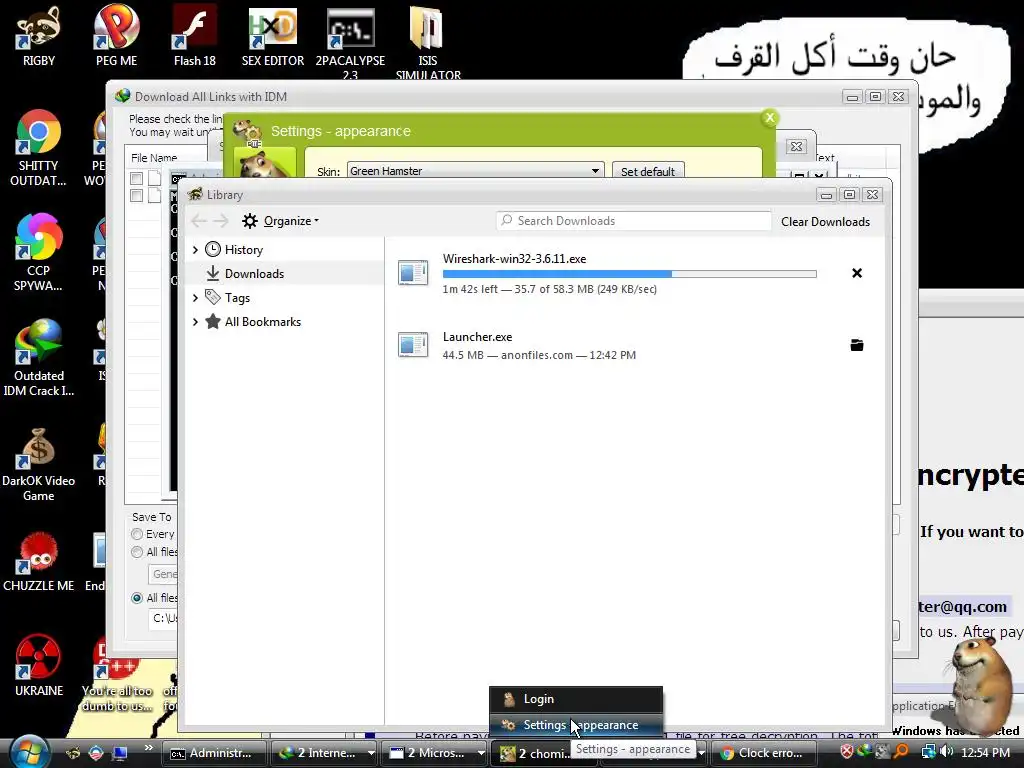1024x768 pixels.
Task: Select the unselected 'All files' radio in IDM
Action: coord(137,552)
